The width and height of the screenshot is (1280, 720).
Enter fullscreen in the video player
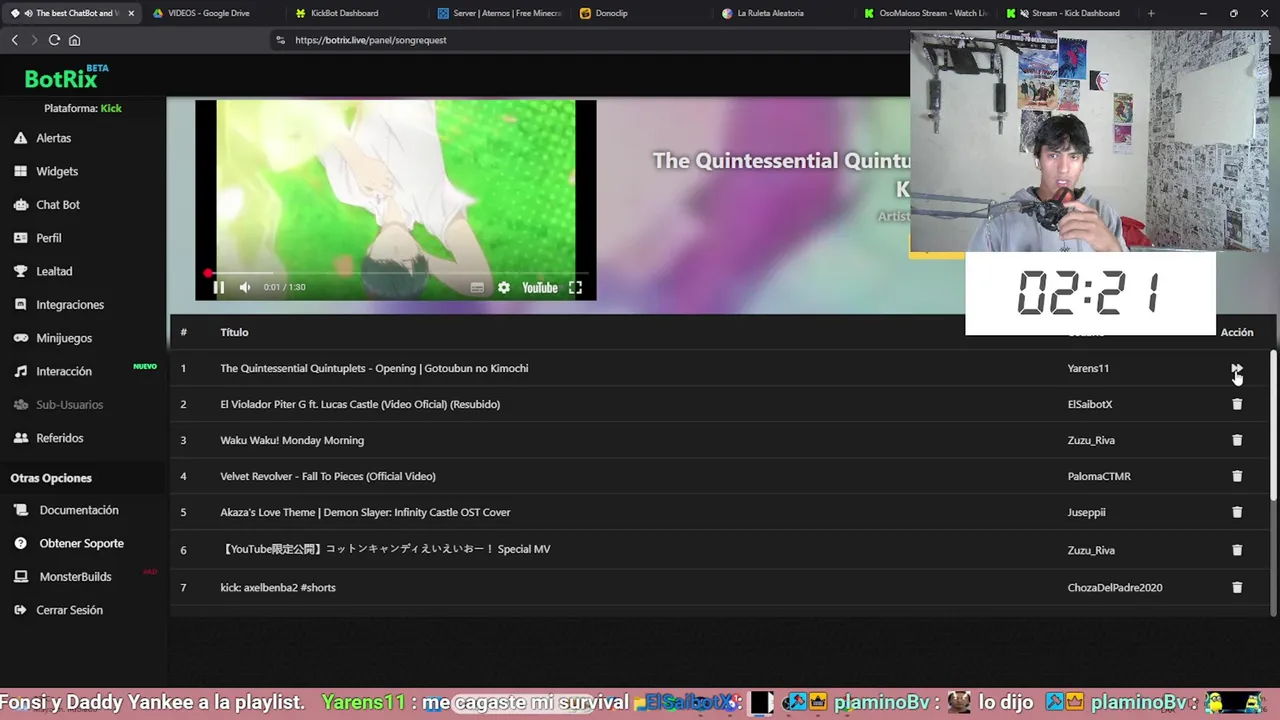pos(575,287)
